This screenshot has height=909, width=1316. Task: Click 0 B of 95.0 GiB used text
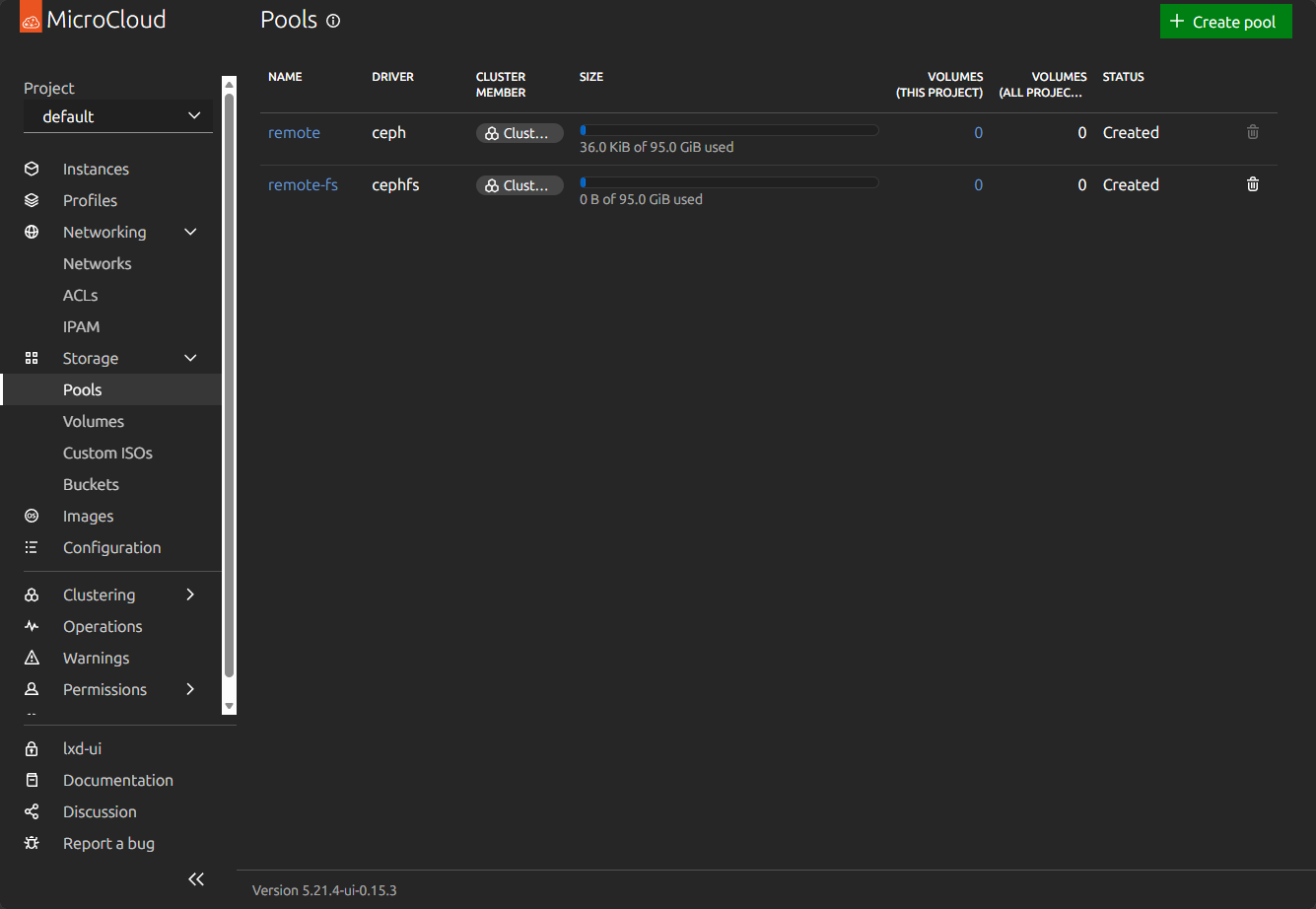point(641,199)
